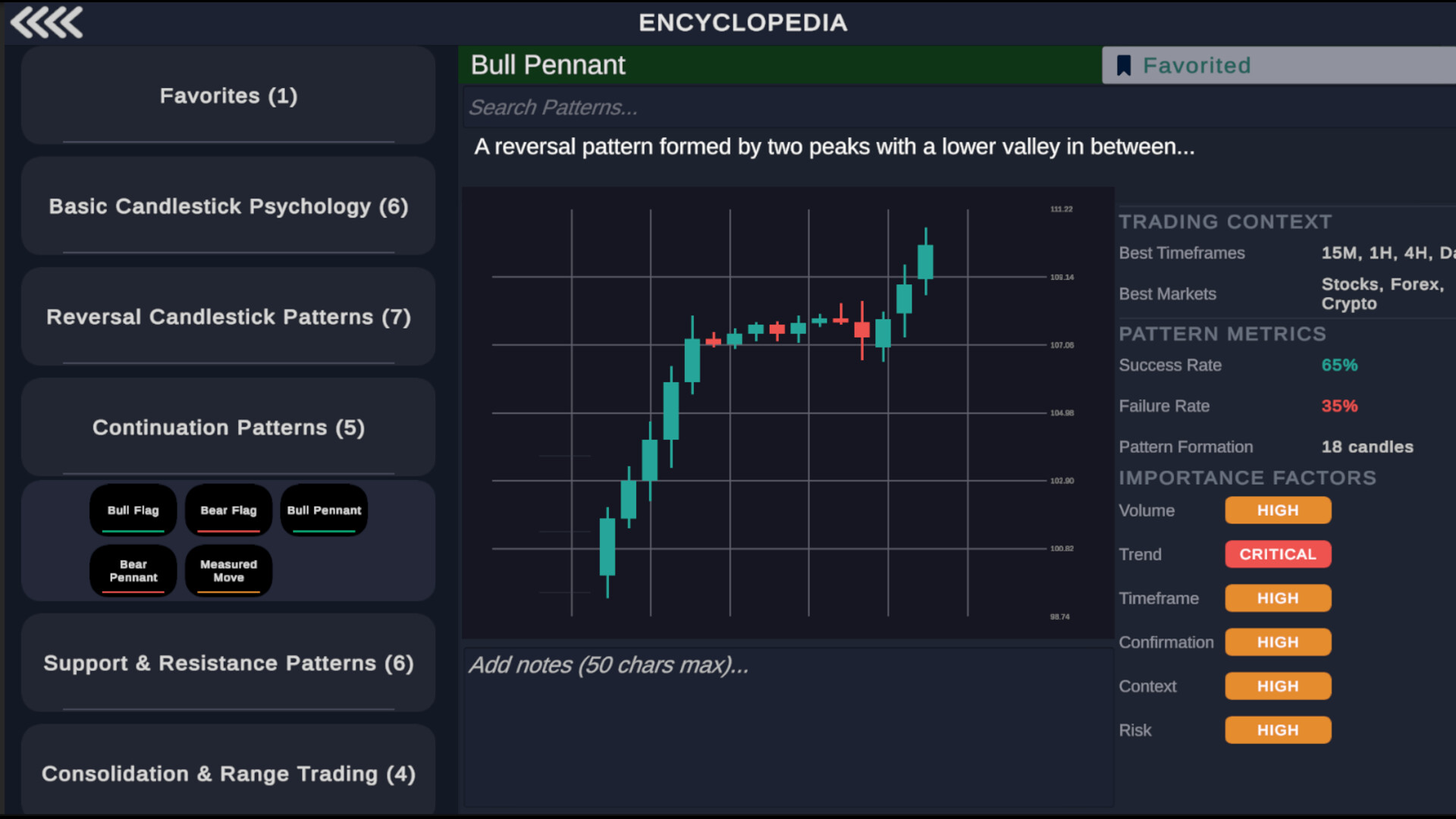Click the red CRITICAL Trend badge
1456x819 pixels.
pyautogui.click(x=1278, y=554)
